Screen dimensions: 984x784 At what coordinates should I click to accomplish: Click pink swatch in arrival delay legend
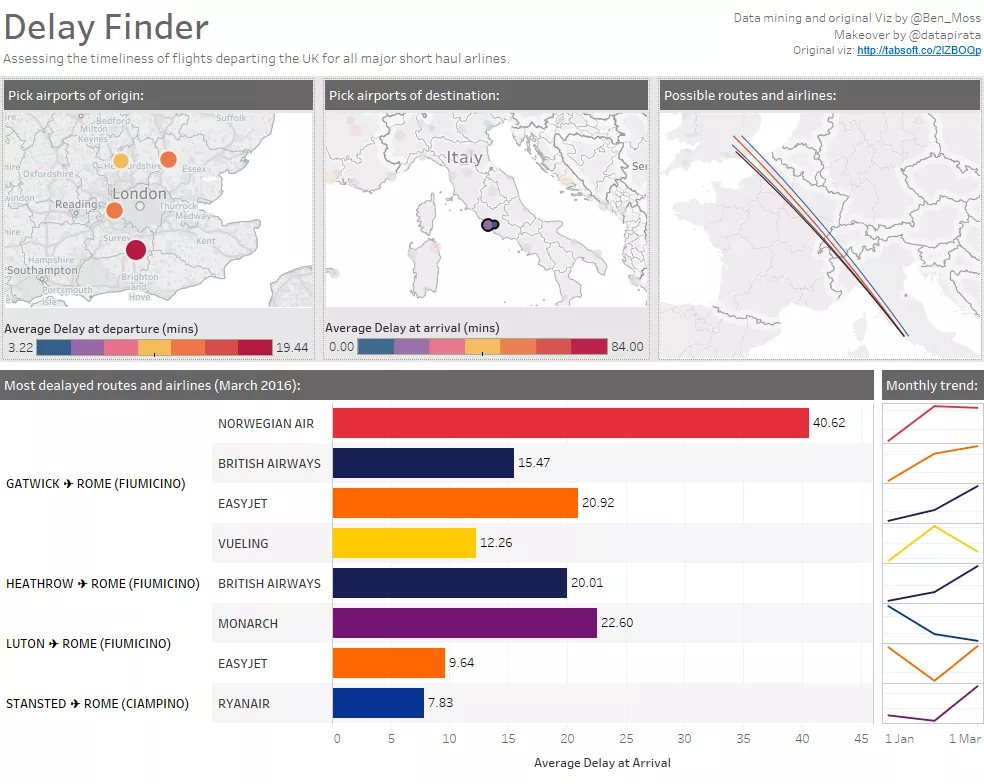point(447,346)
